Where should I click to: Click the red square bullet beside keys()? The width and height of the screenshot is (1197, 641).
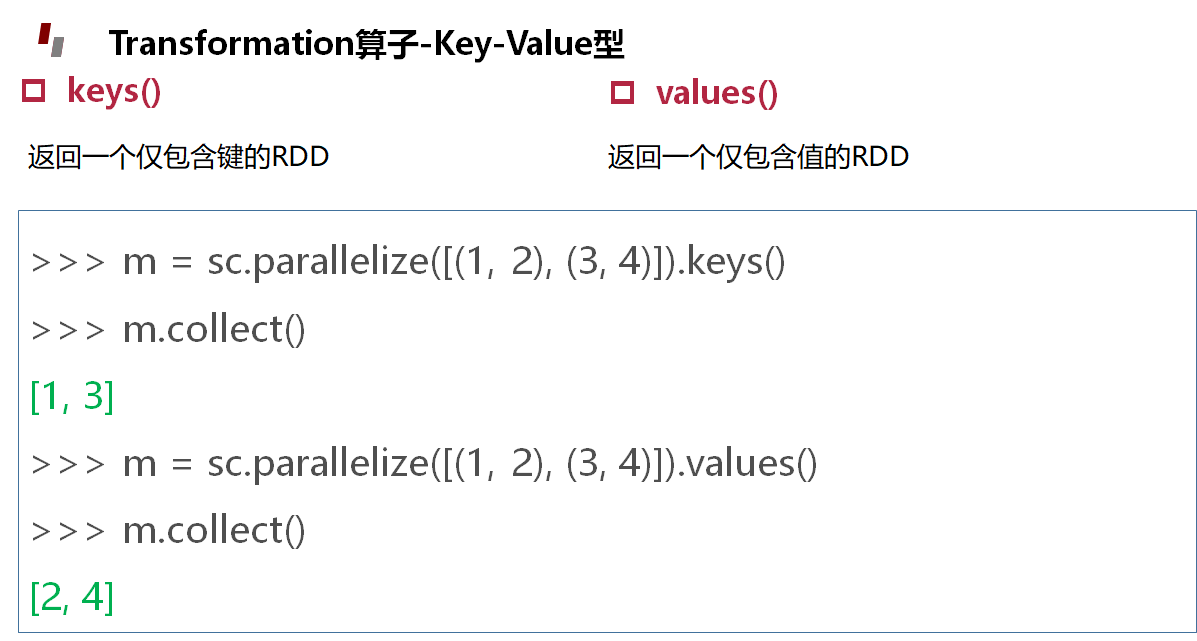34,92
